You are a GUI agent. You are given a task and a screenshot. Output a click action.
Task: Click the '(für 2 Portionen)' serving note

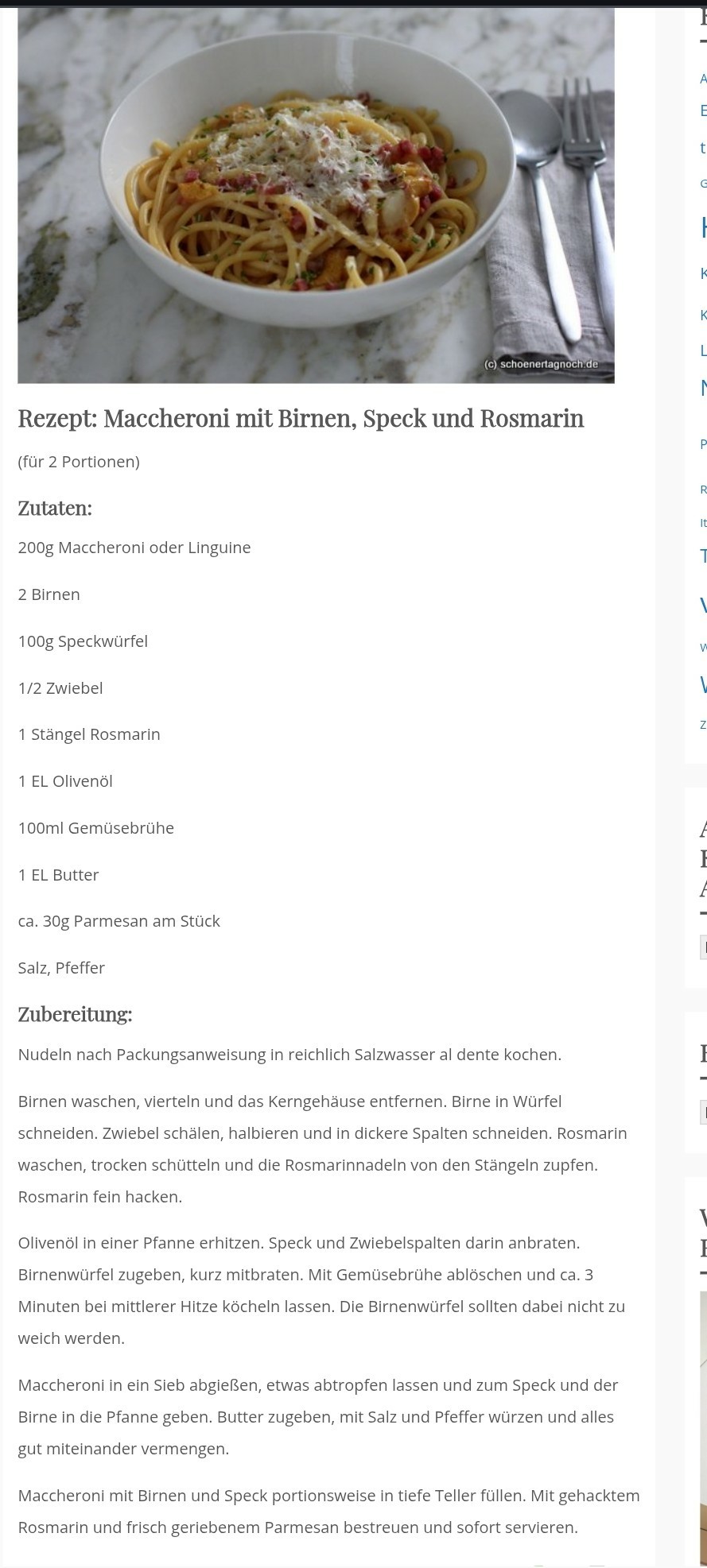[x=79, y=462]
